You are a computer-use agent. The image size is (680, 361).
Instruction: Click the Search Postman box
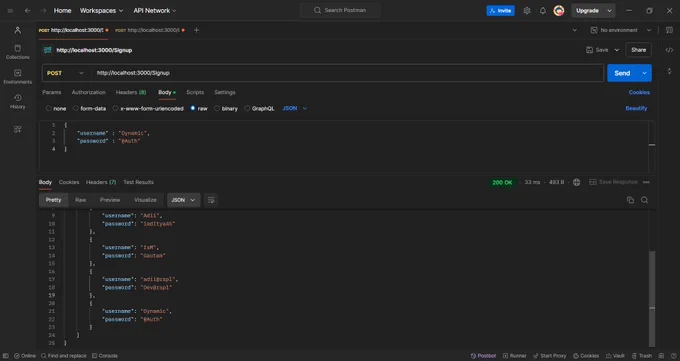pyautogui.click(x=340, y=10)
